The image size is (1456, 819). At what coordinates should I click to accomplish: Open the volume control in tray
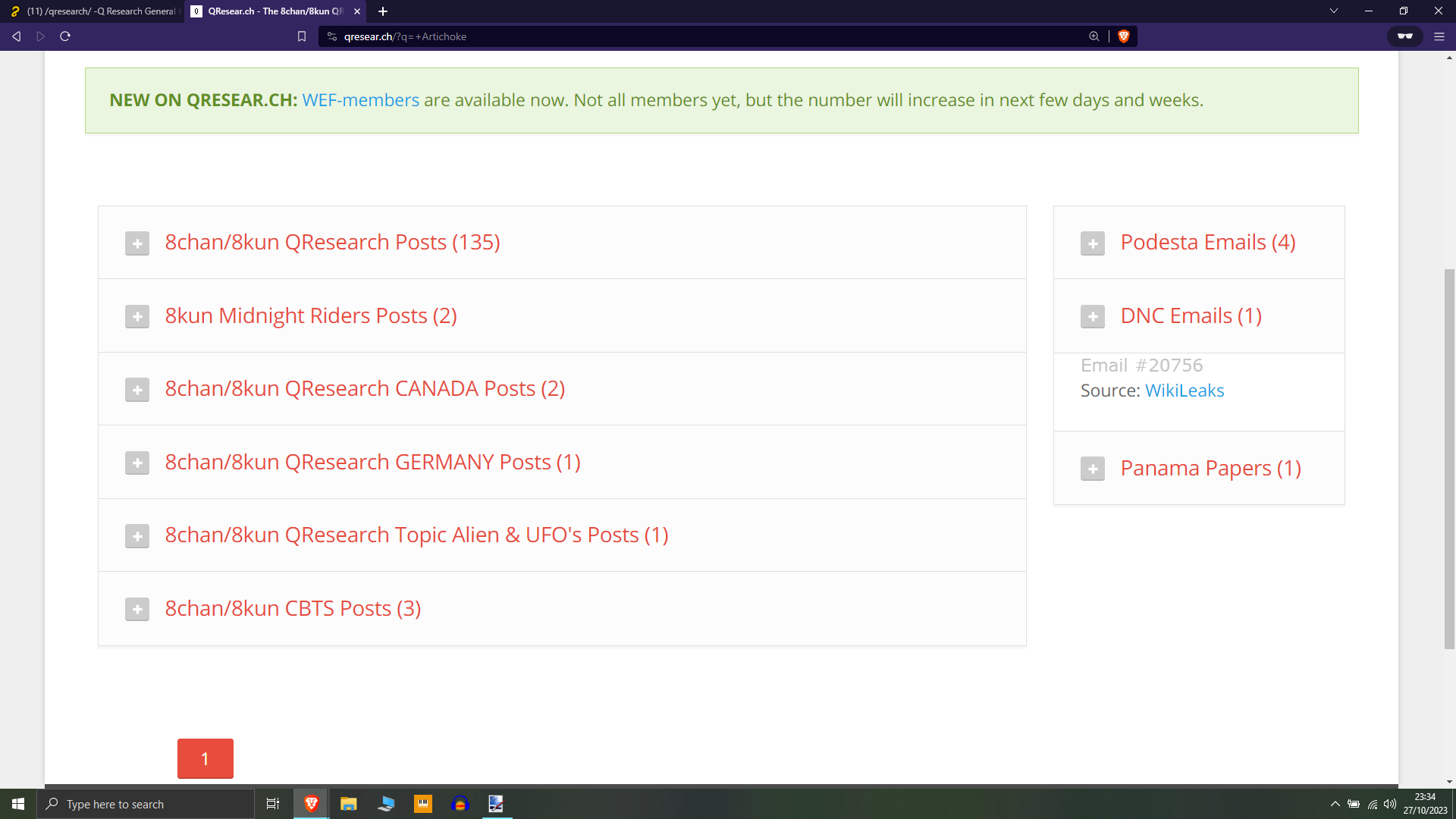click(1390, 804)
